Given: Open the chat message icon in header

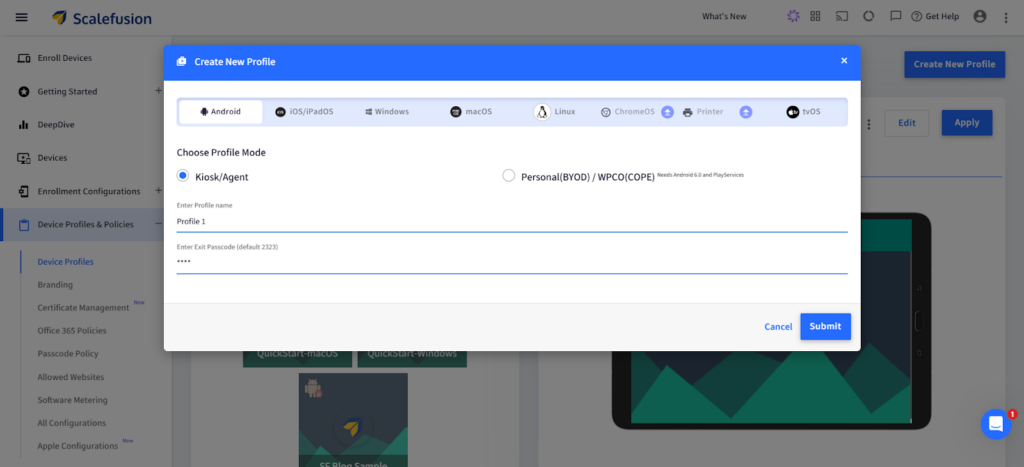Looking at the screenshot, I should pos(896,16).
